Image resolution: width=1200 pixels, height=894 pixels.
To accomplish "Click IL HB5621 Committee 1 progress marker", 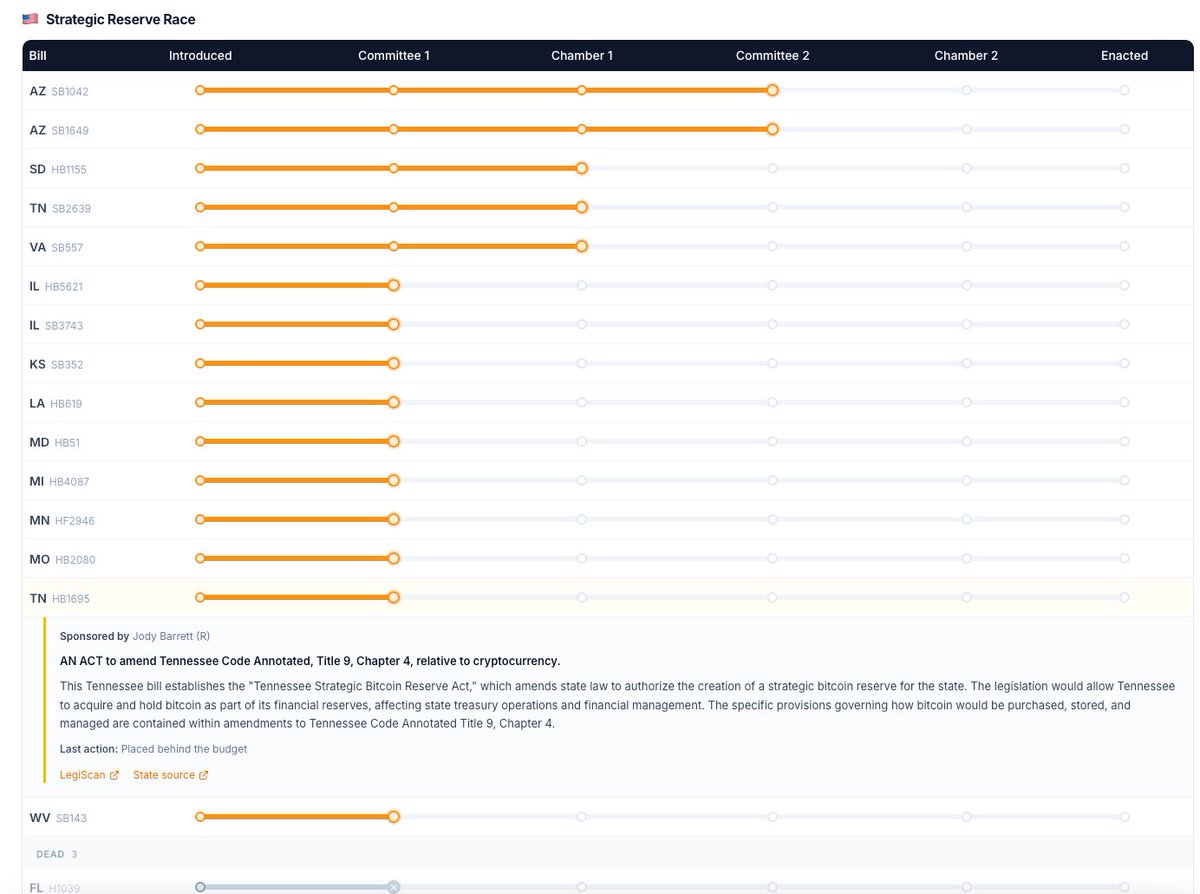I will 394,285.
